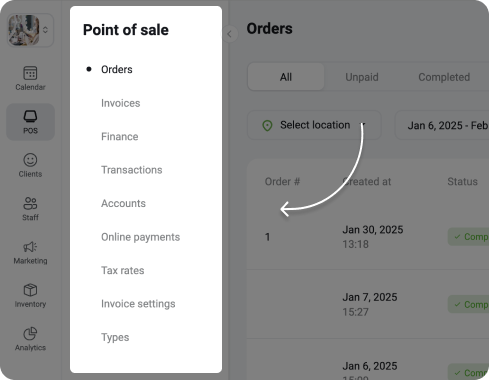Open the Select location dropdown
Viewport: 489px width, 380px height.
click(314, 125)
